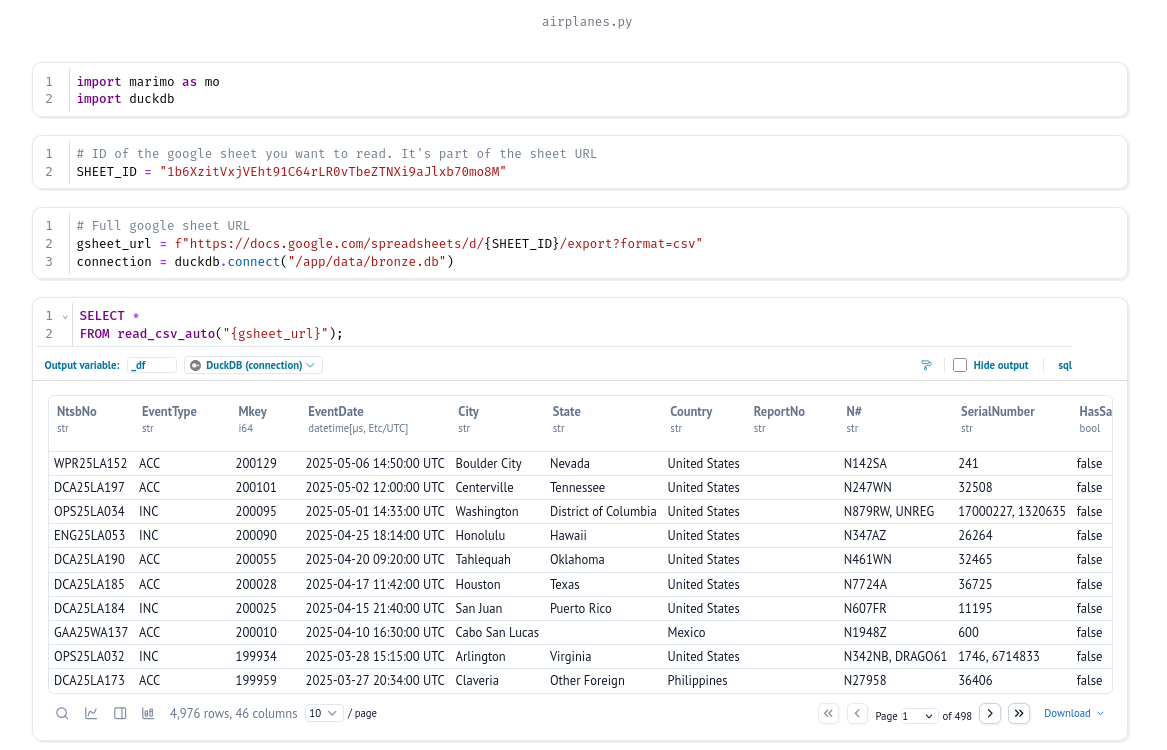Click the format SQL paint-roller icon
This screenshot has width=1167, height=750.
coord(926,366)
